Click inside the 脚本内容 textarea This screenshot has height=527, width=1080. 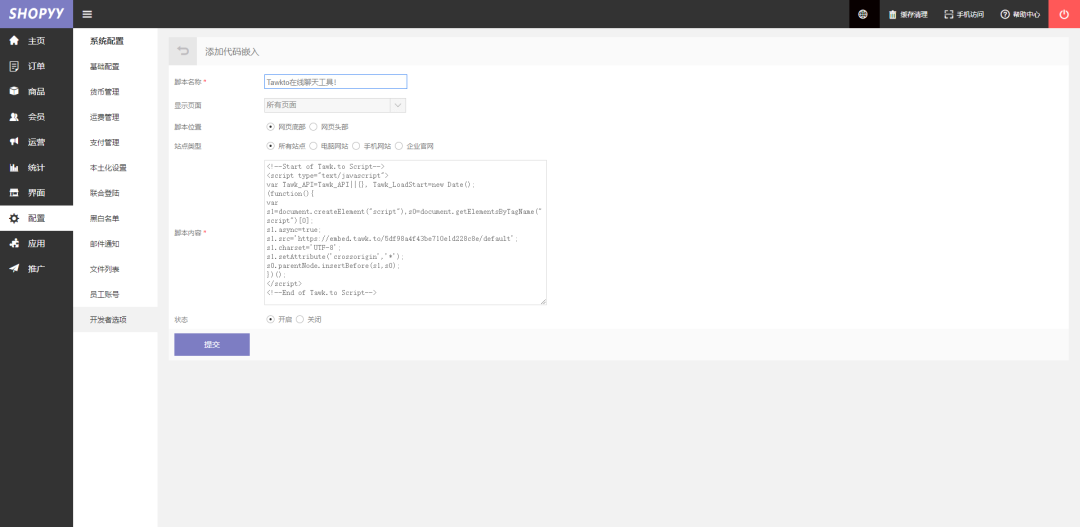[x=405, y=232]
